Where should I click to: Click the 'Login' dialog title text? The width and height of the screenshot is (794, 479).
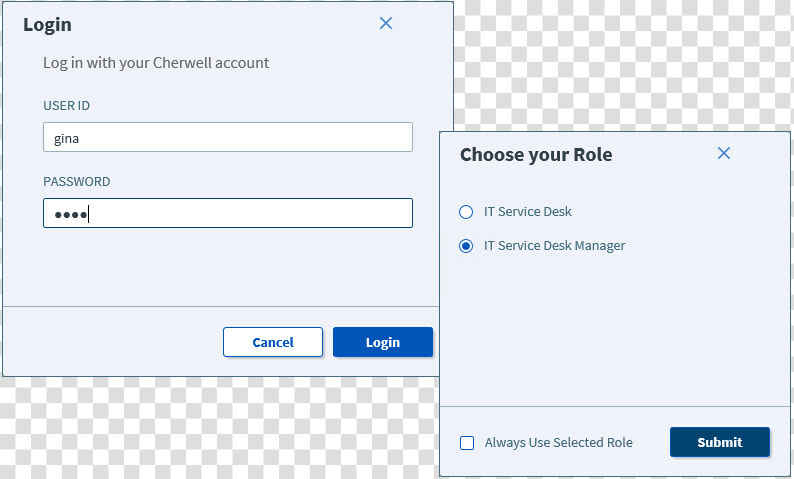47,25
